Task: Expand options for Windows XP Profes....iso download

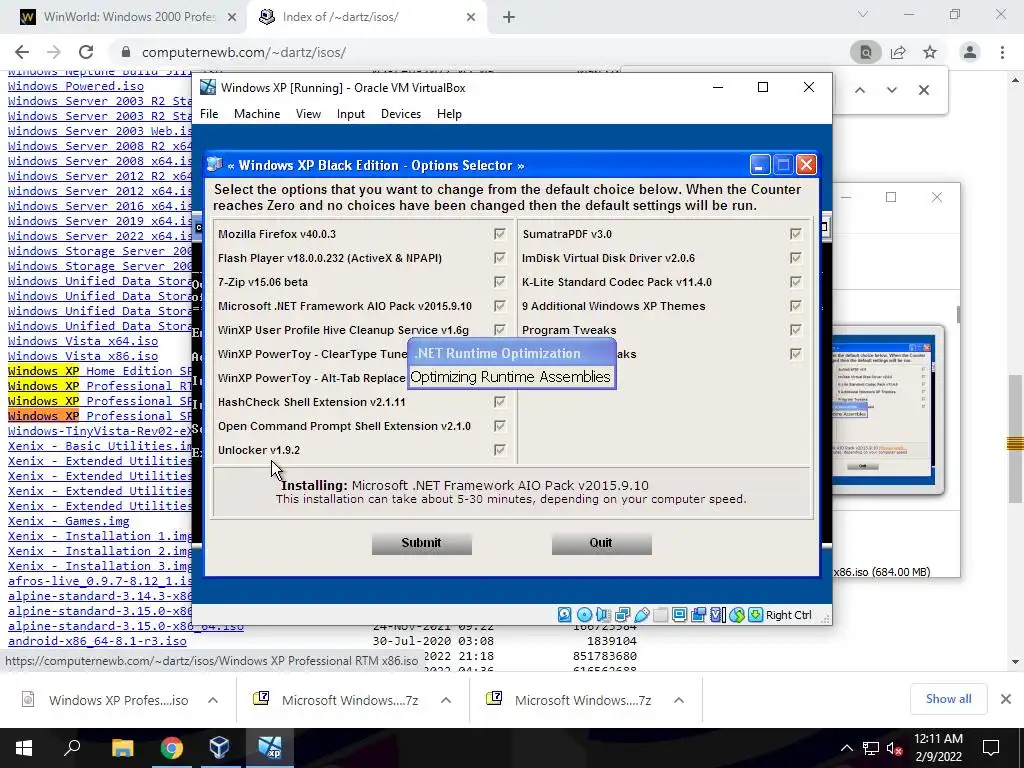Action: (213, 700)
